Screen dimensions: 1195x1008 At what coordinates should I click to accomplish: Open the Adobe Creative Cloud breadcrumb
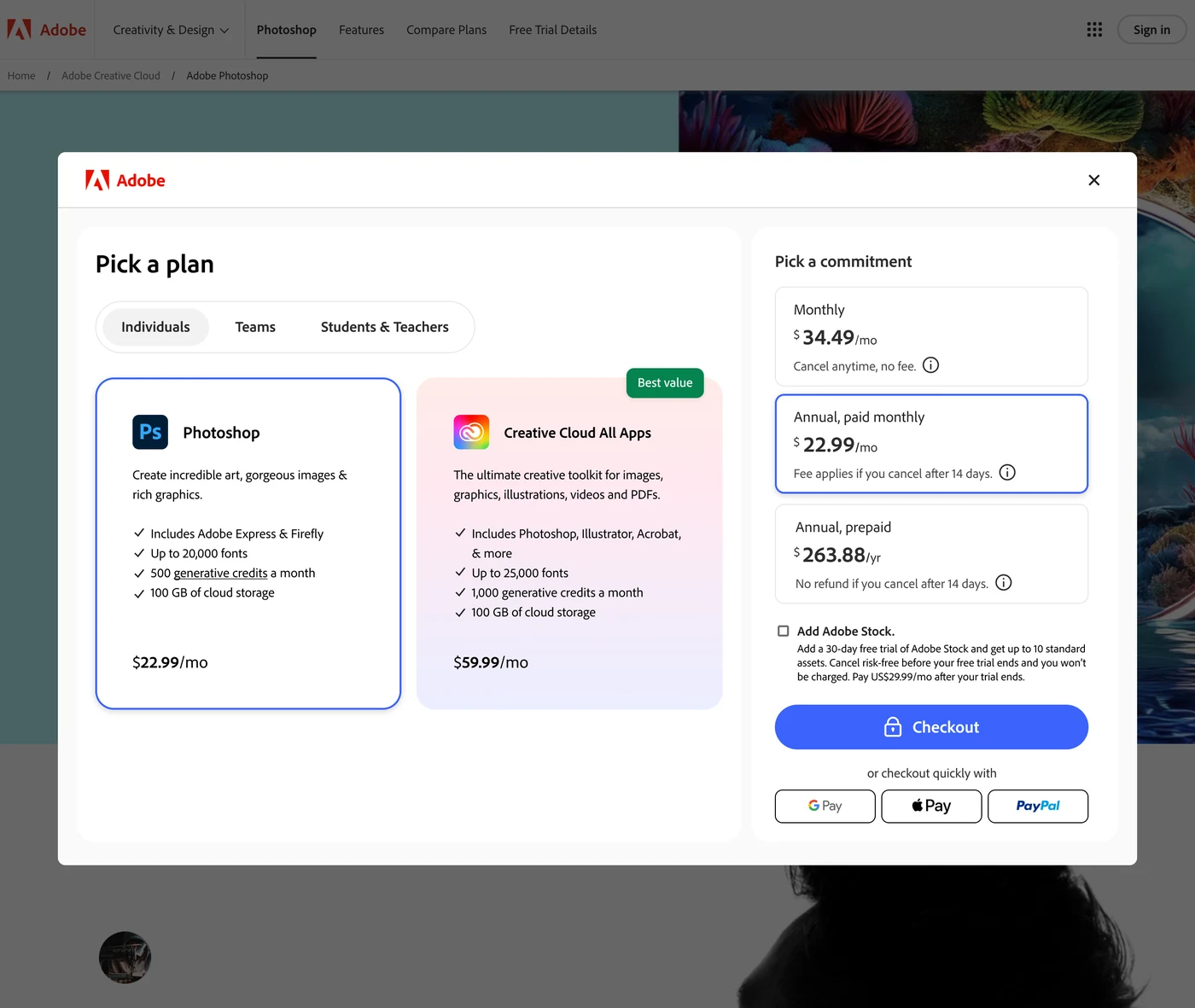pyautogui.click(x=111, y=76)
